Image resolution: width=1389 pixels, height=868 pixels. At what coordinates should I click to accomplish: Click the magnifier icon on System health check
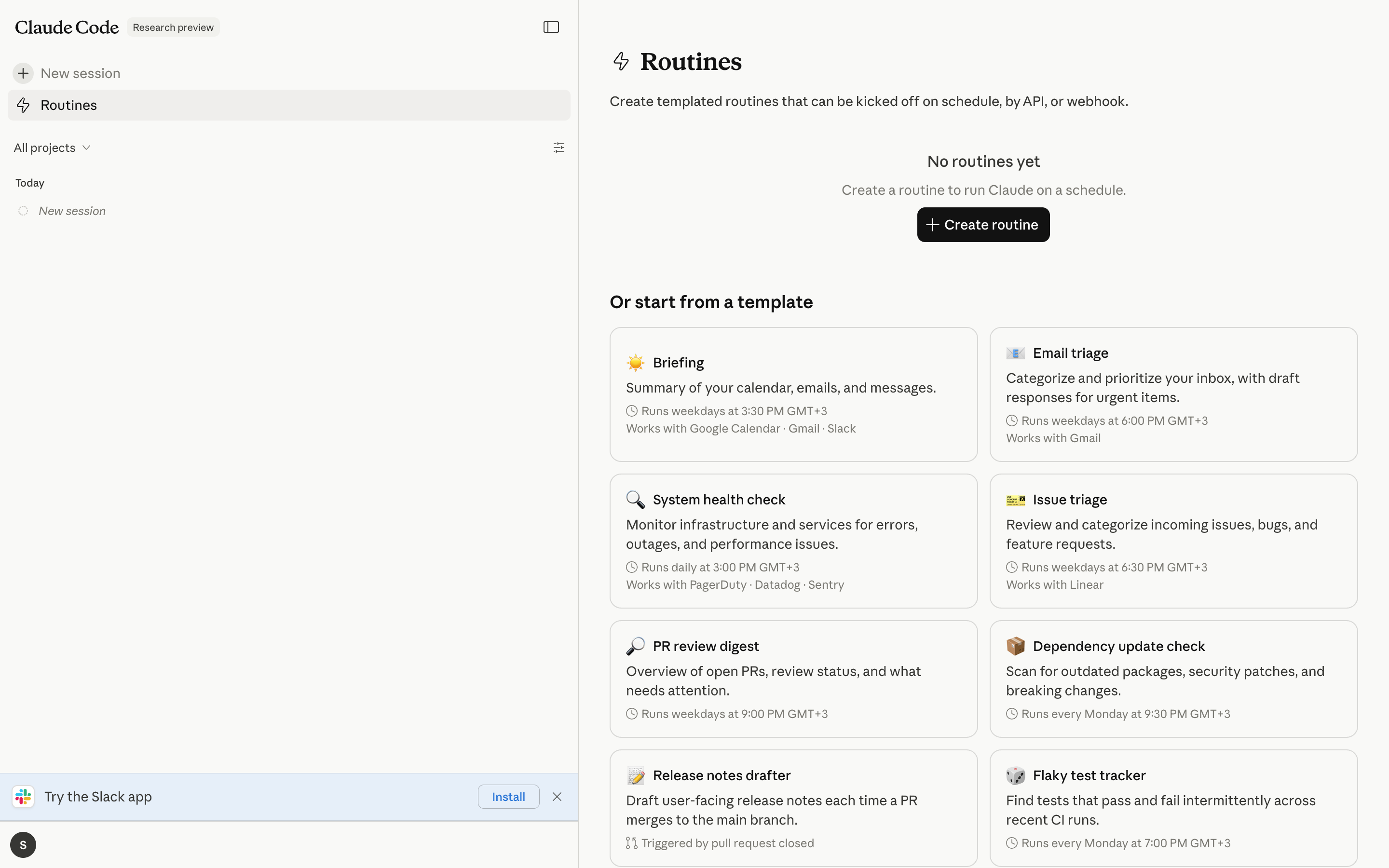[635, 500]
